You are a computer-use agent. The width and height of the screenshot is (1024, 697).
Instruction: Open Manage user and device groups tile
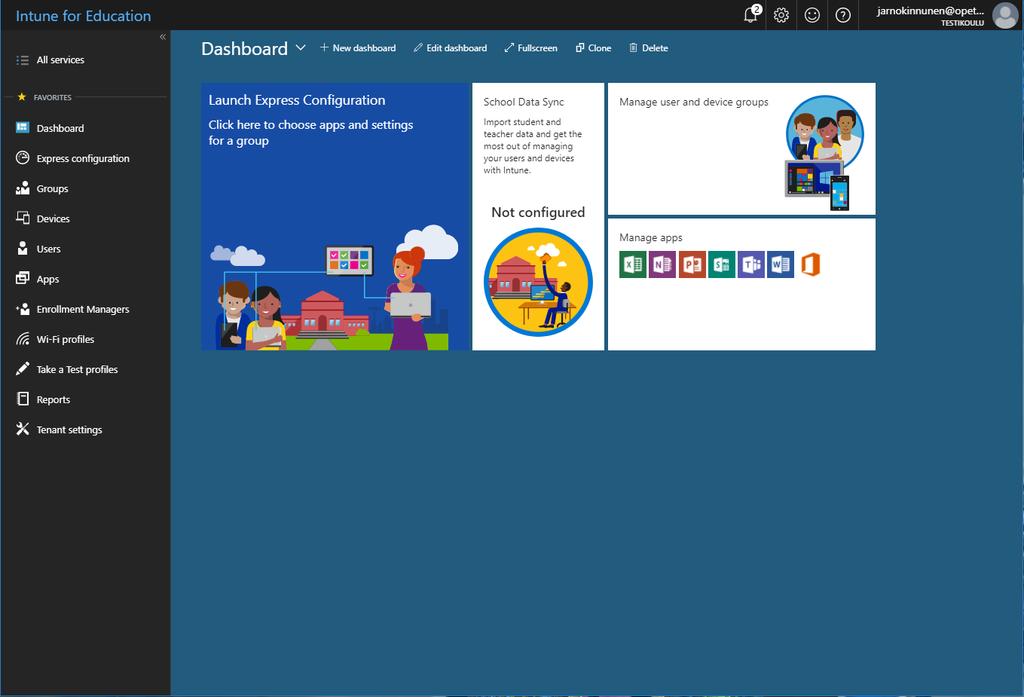(x=741, y=148)
